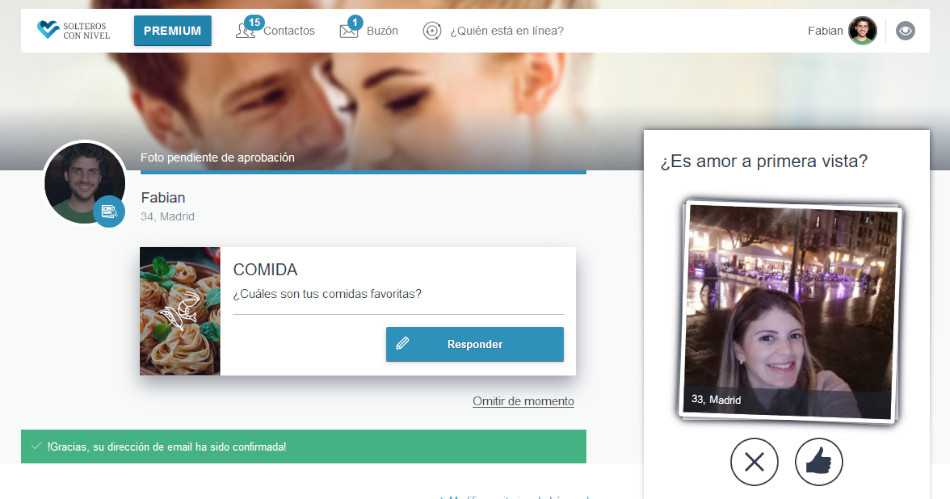Click the checkmark in confirmation banner
Screen dimensions: 950x499
click(36, 446)
